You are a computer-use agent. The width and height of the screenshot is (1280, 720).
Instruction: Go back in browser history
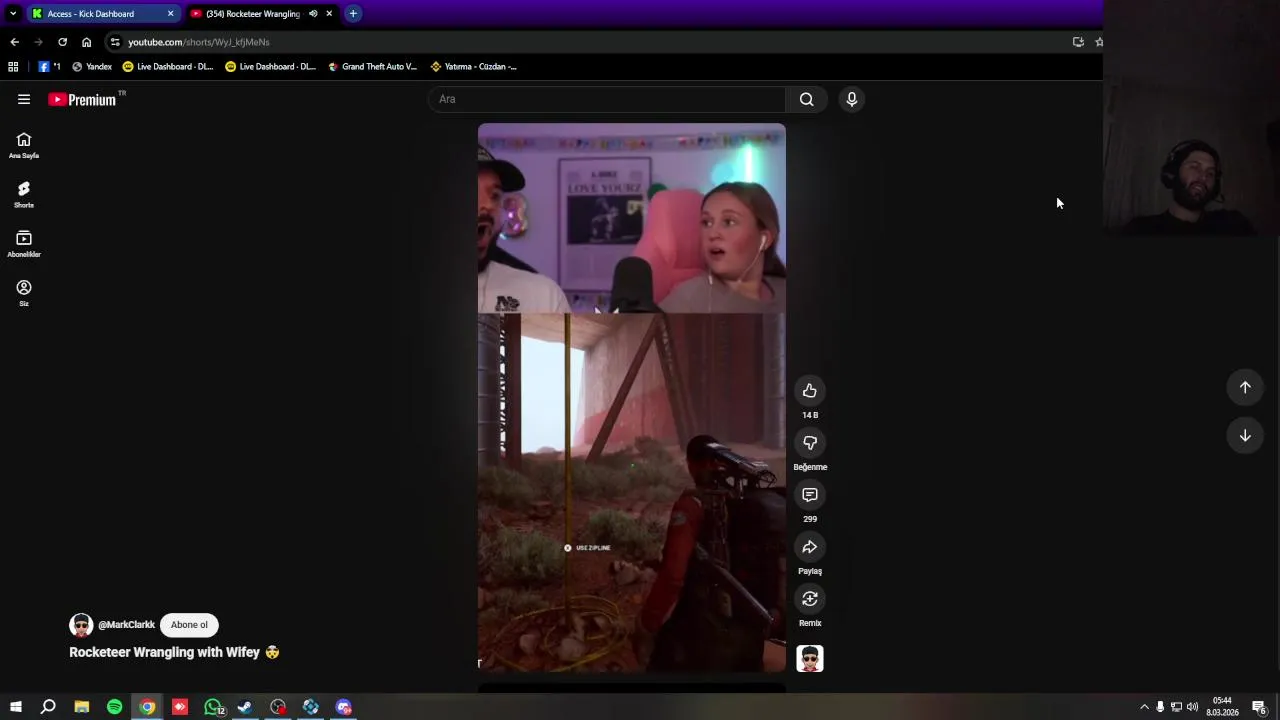pos(14,42)
